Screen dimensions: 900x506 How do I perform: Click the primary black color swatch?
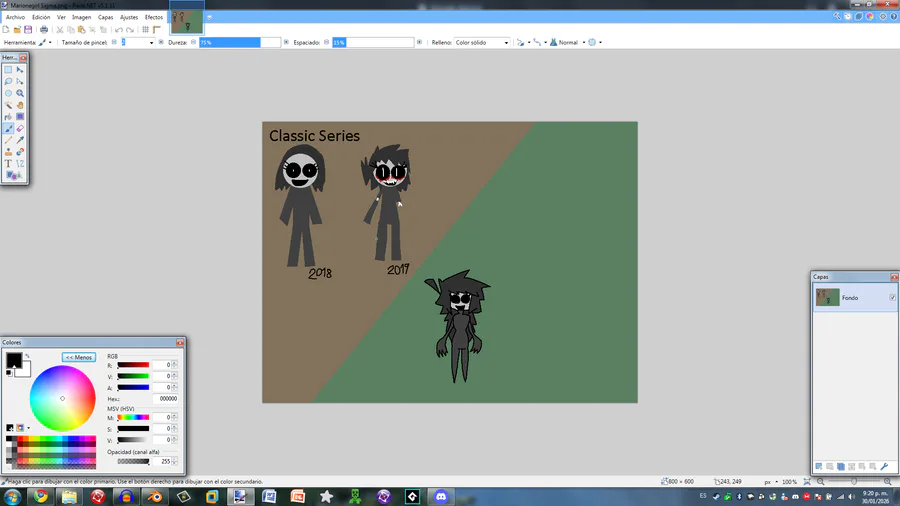click(14, 360)
